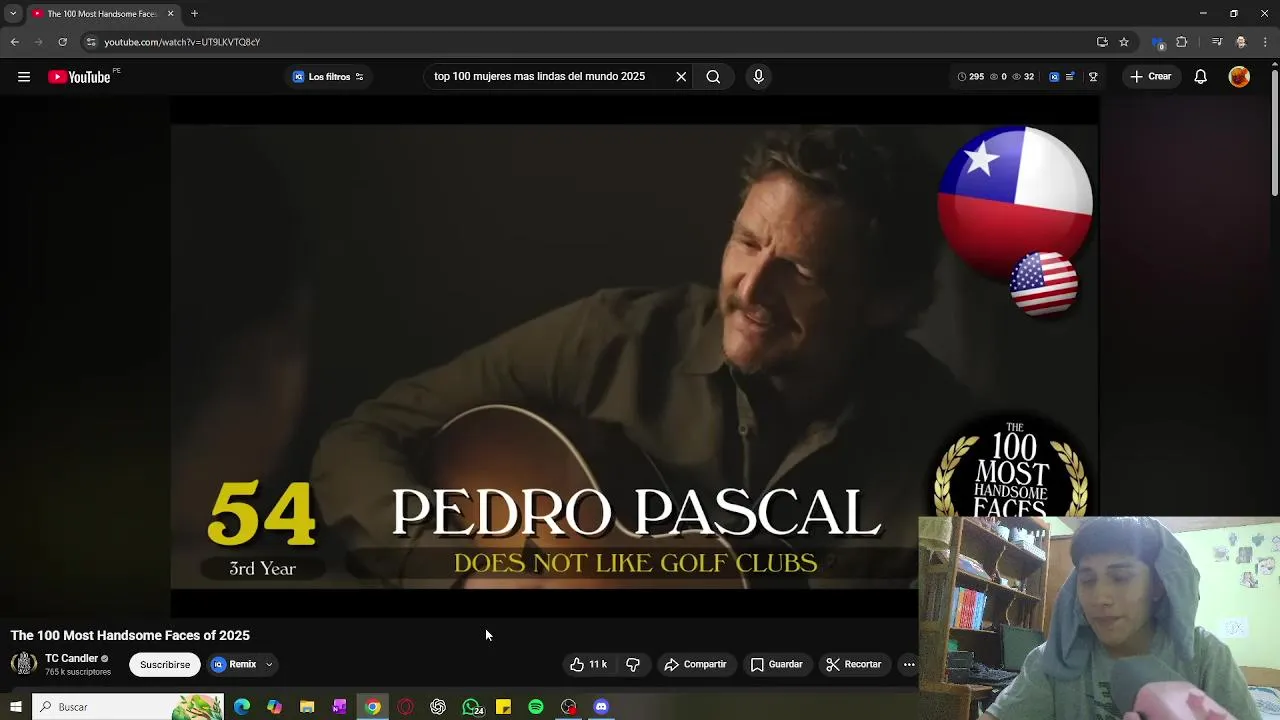The width and height of the screenshot is (1280, 720).
Task: Expand the Remix dropdown arrow
Action: pyautogui.click(x=269, y=664)
